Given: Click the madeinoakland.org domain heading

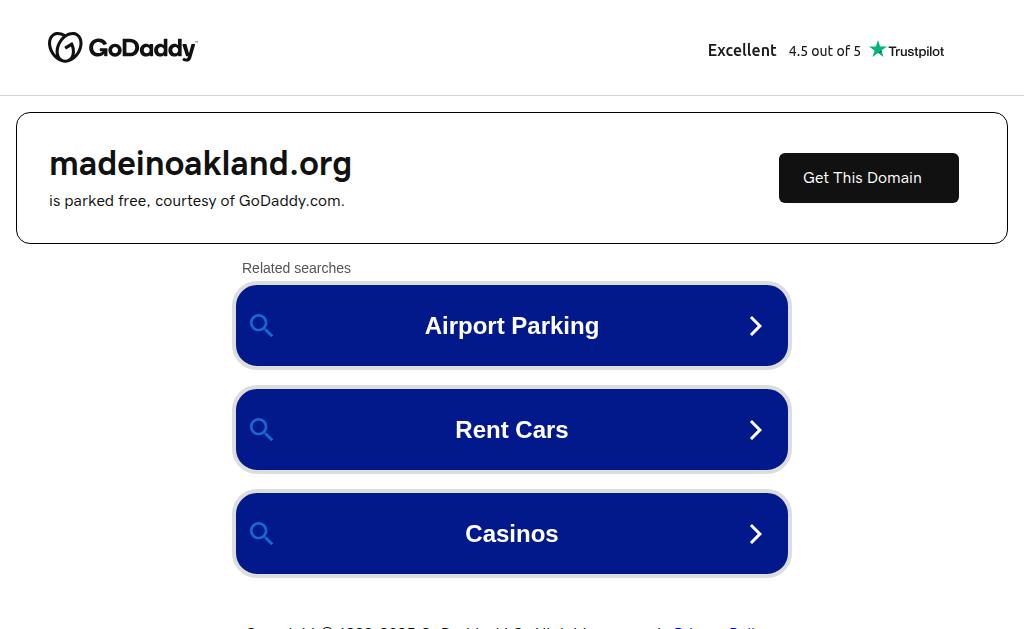Looking at the screenshot, I should [200, 164].
